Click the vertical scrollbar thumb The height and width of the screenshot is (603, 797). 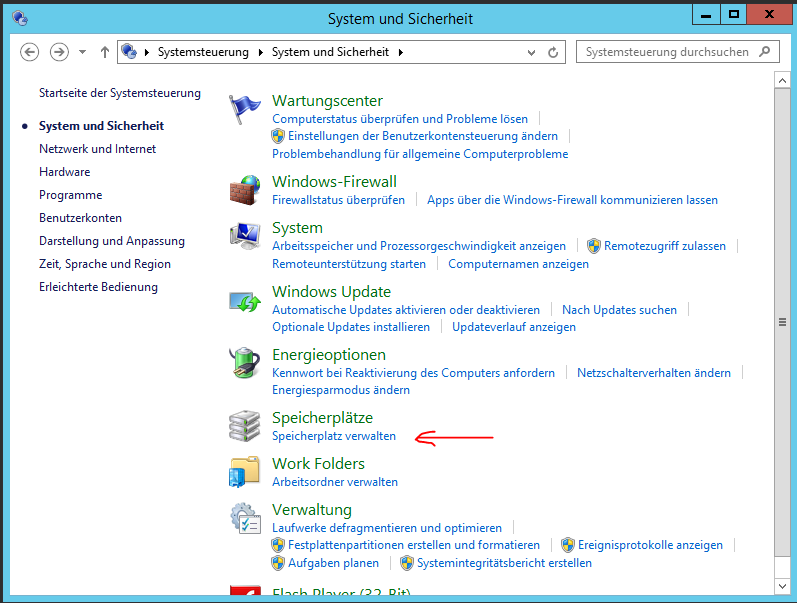tap(782, 322)
